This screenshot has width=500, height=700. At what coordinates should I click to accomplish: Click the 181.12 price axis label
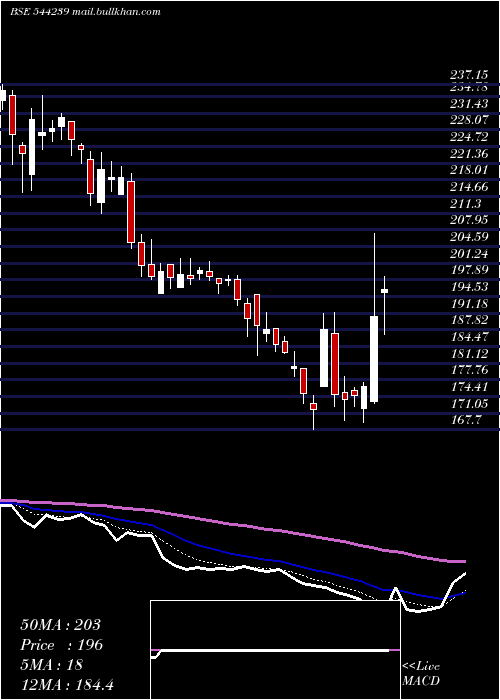[x=469, y=354]
